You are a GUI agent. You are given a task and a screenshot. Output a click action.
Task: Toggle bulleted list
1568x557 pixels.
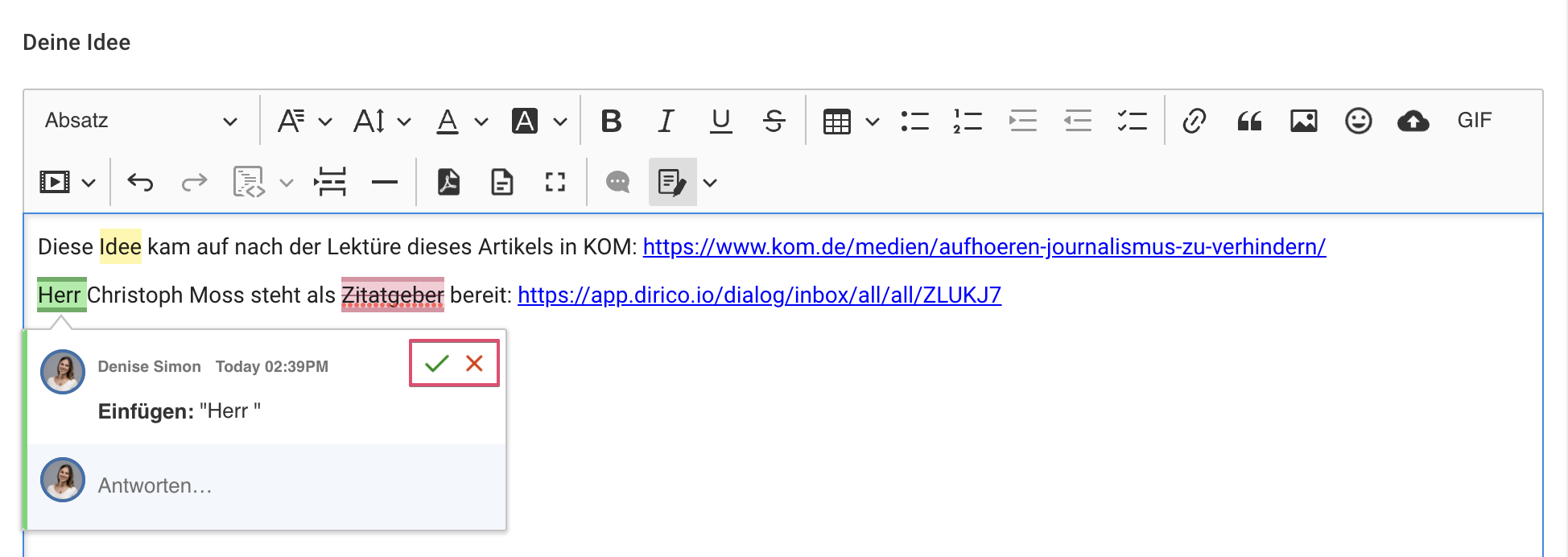915,121
